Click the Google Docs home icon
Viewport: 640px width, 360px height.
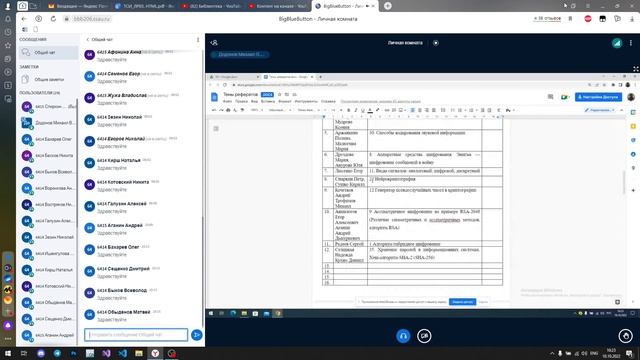coord(214,97)
